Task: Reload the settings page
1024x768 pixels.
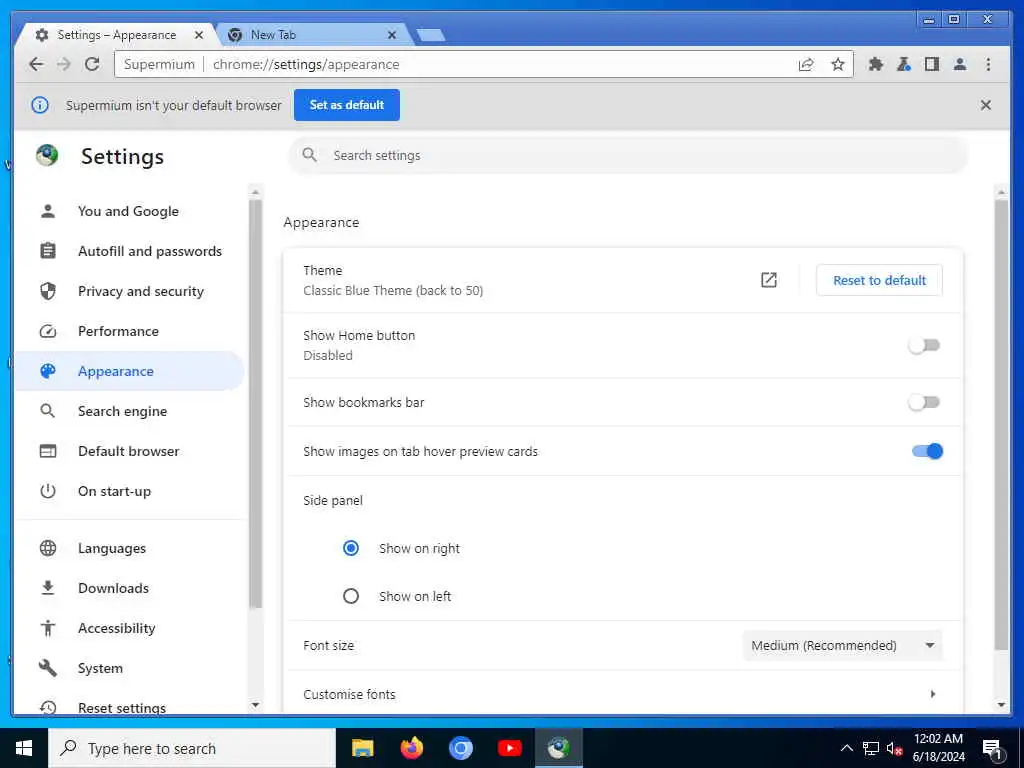Action: (x=92, y=64)
